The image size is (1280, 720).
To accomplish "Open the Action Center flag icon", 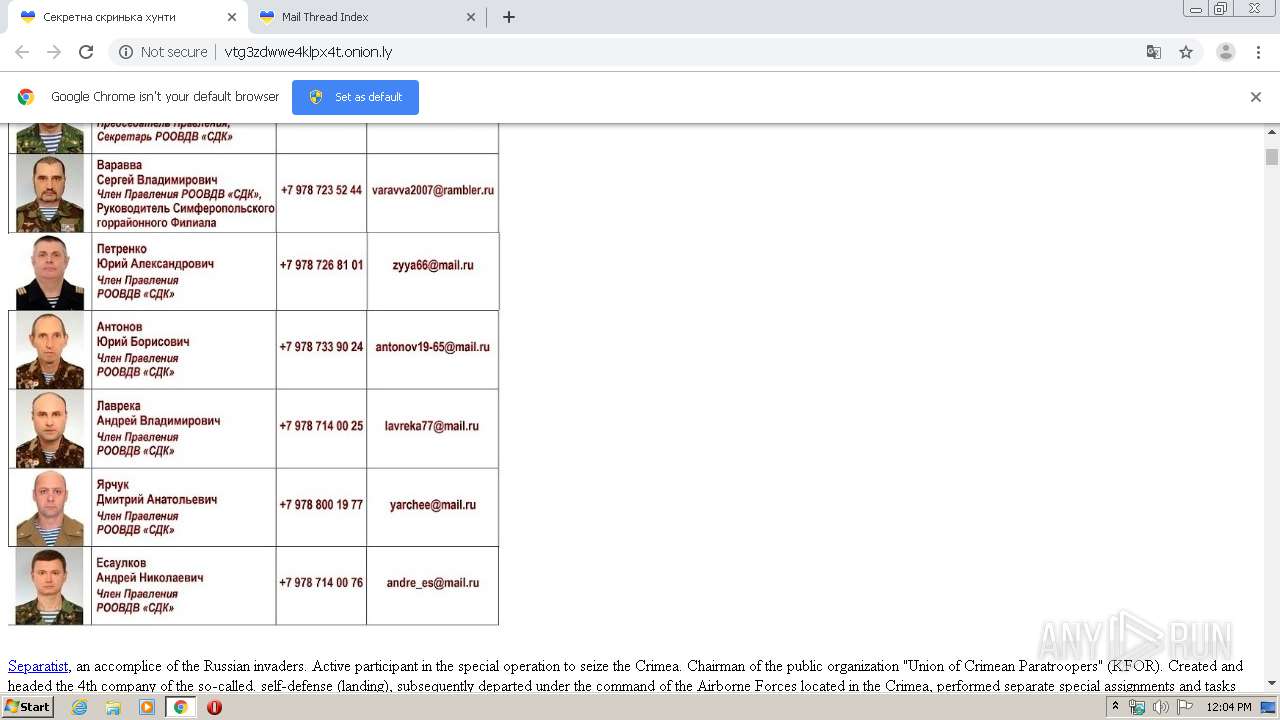I will 1185,707.
